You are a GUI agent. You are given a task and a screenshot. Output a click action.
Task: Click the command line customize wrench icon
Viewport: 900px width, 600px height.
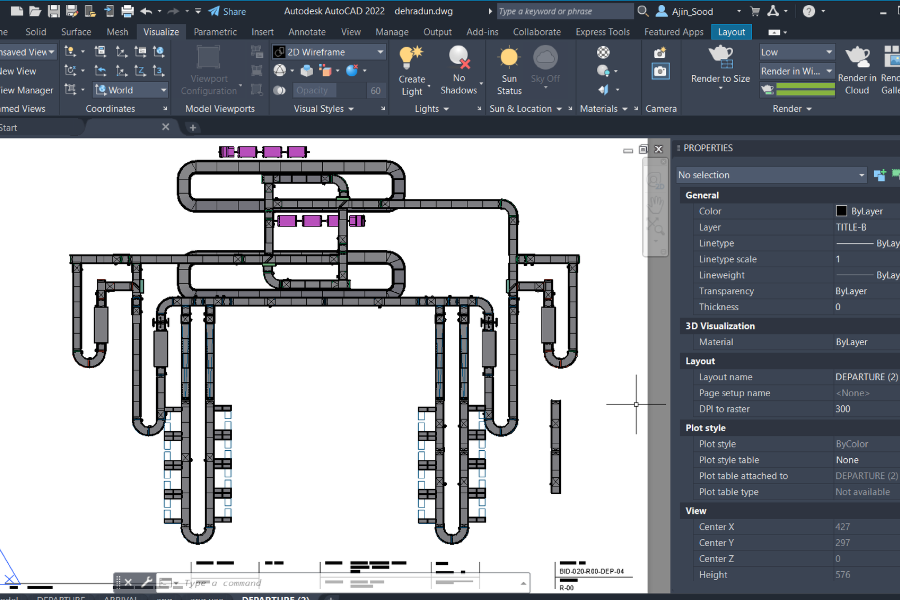click(x=146, y=582)
